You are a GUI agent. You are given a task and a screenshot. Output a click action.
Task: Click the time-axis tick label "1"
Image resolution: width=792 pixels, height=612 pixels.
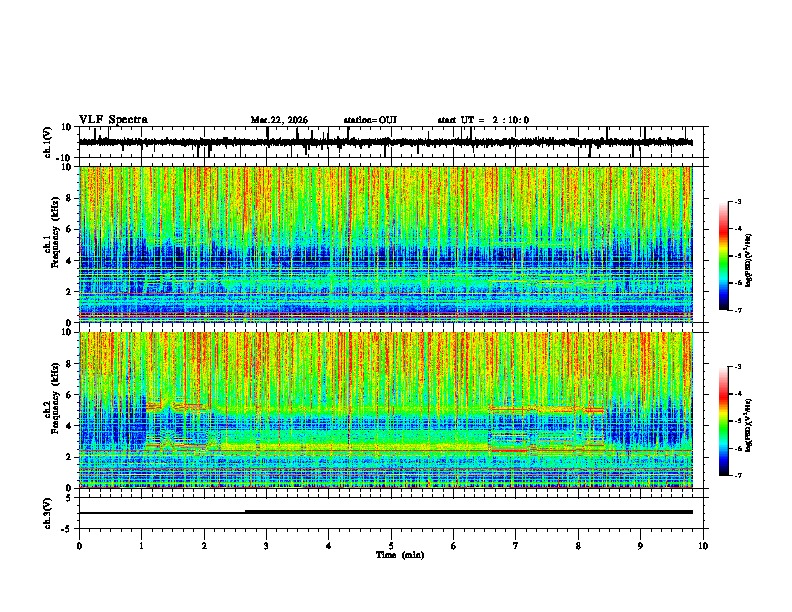coord(141,545)
